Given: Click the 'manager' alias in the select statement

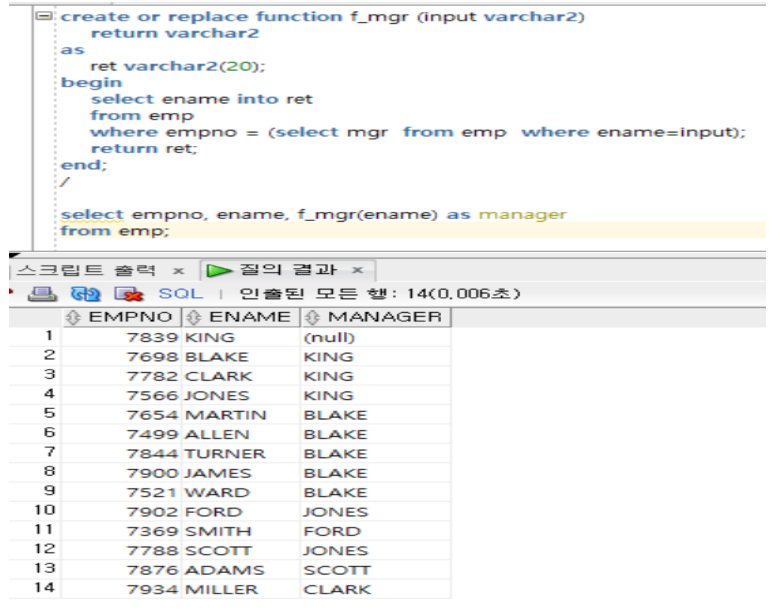Looking at the screenshot, I should pyautogui.click(x=522, y=215).
